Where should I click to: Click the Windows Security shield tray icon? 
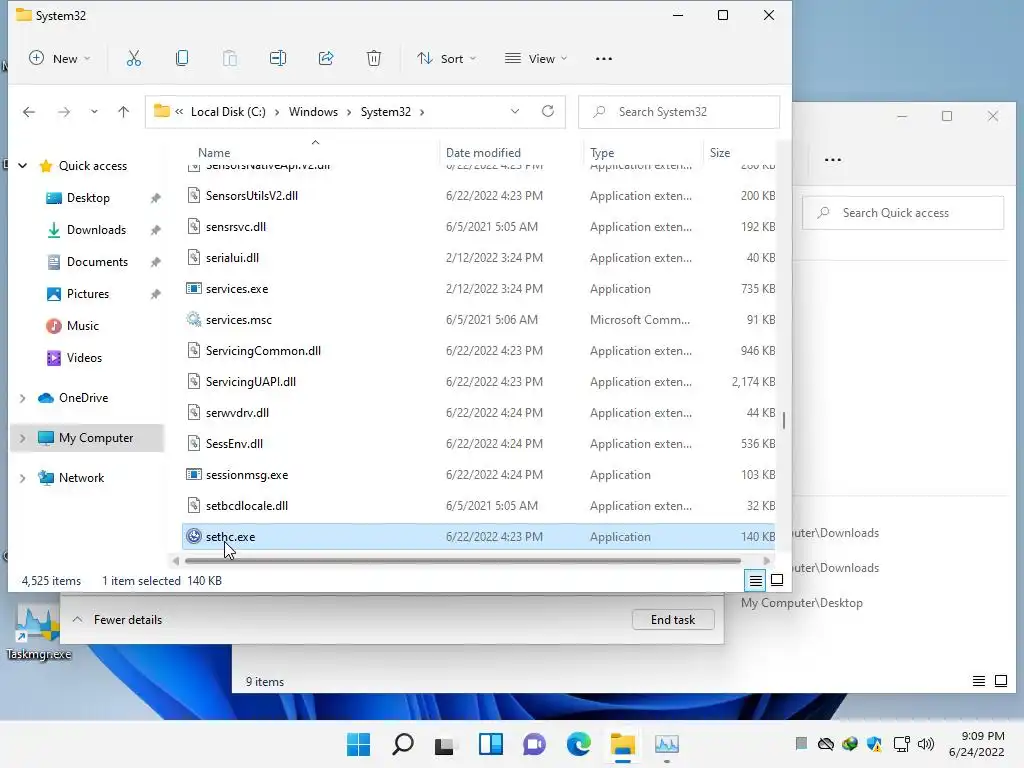coord(874,744)
